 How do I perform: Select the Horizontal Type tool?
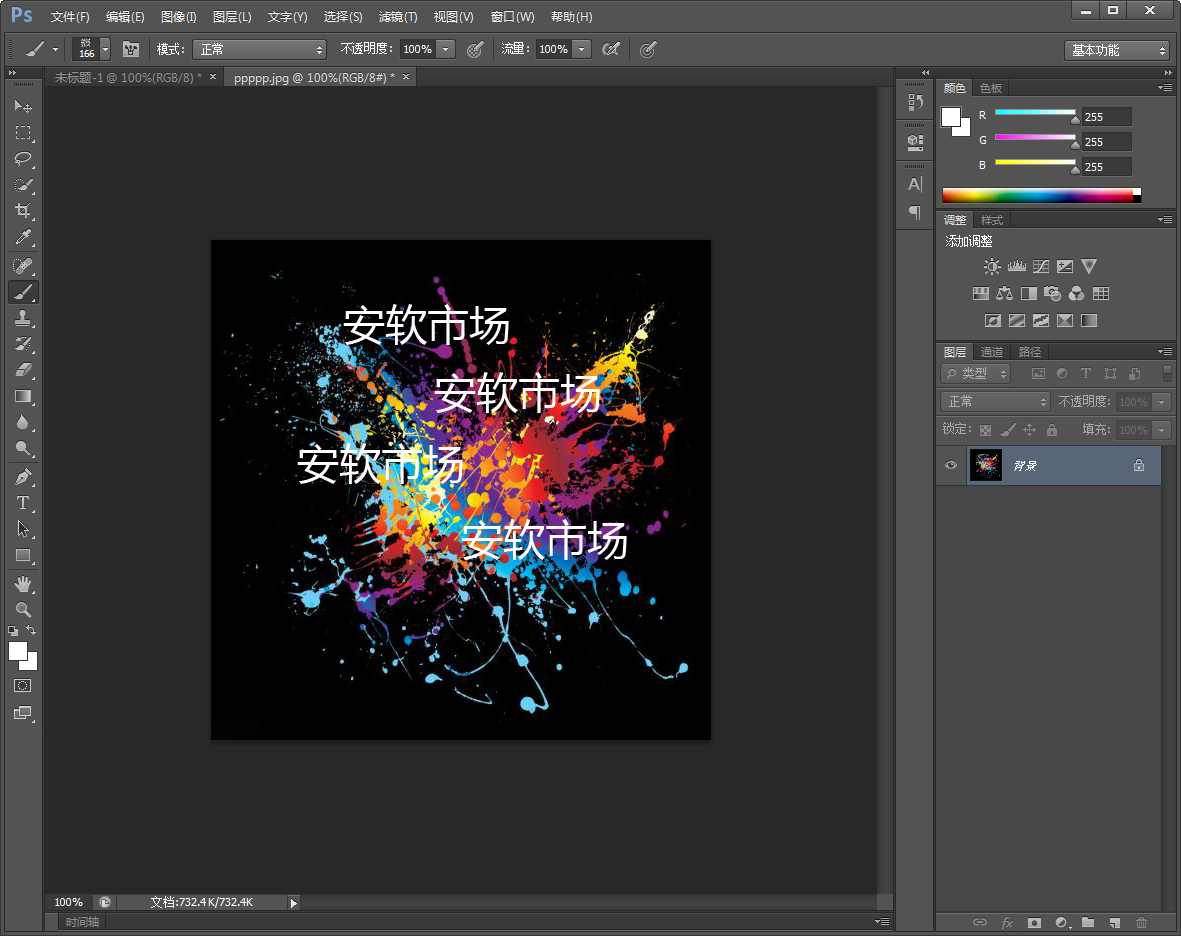click(23, 503)
